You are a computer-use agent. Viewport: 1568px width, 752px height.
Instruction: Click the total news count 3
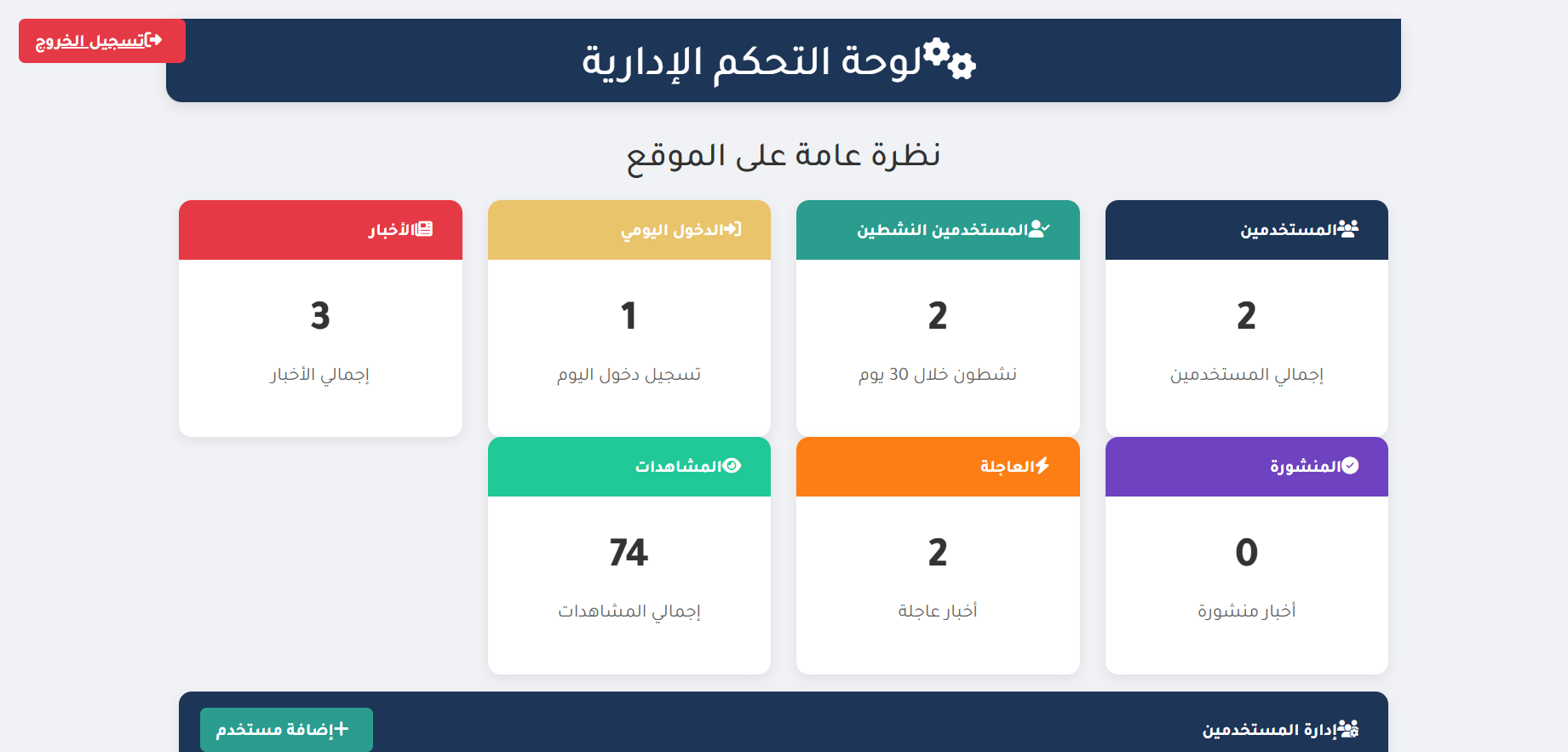tap(320, 316)
